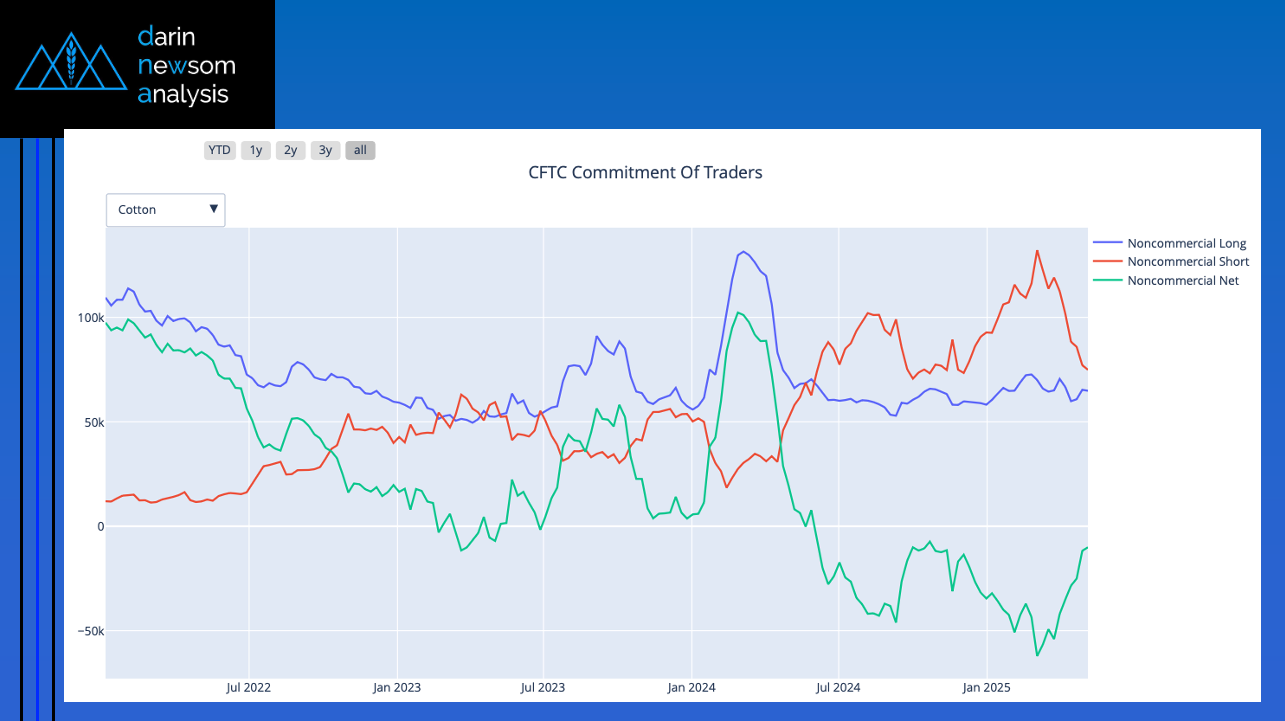
Task: Toggle the Noncommercial Net legend item
Action: pyautogui.click(x=1182, y=281)
